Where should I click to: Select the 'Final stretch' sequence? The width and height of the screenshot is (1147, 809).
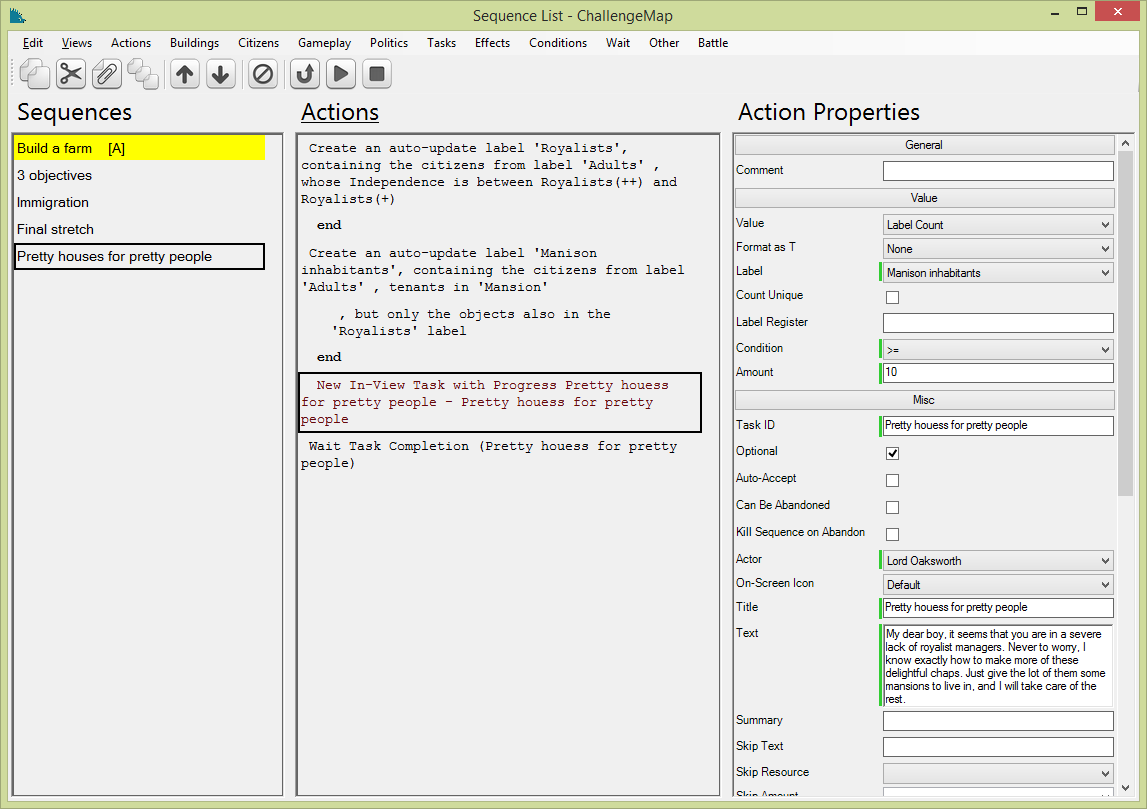coord(139,230)
